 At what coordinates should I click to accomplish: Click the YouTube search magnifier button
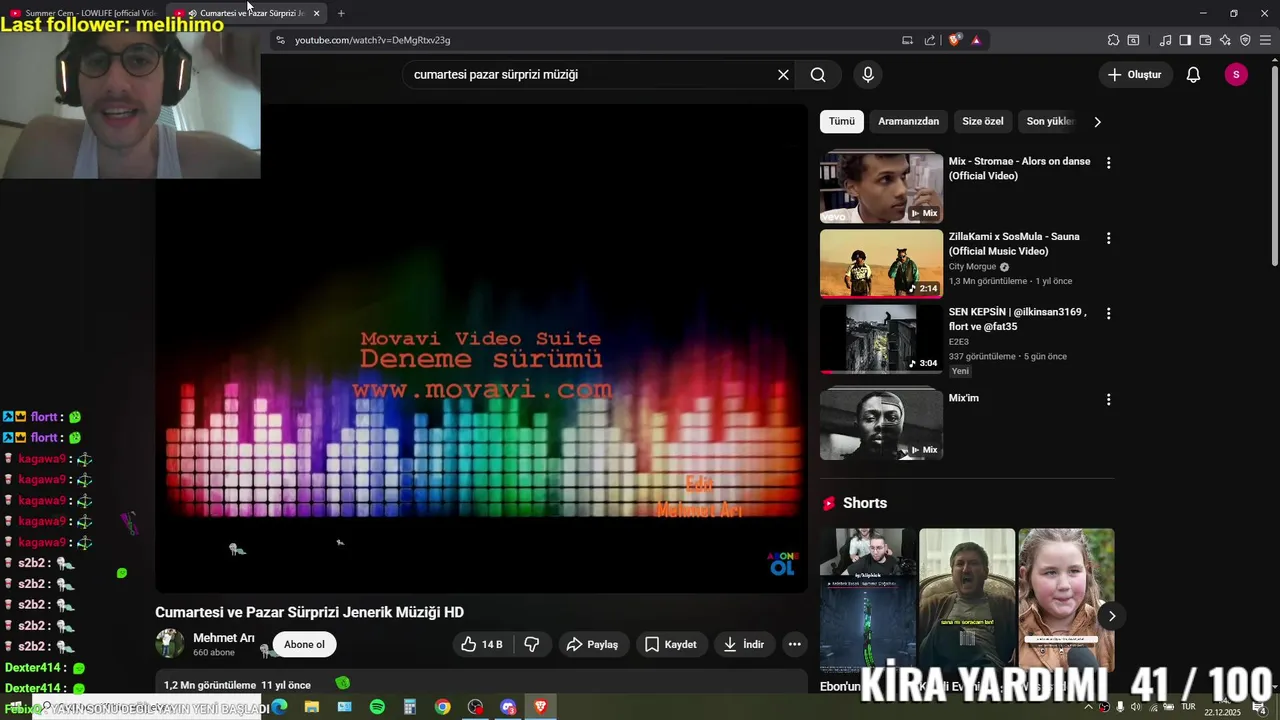818,75
